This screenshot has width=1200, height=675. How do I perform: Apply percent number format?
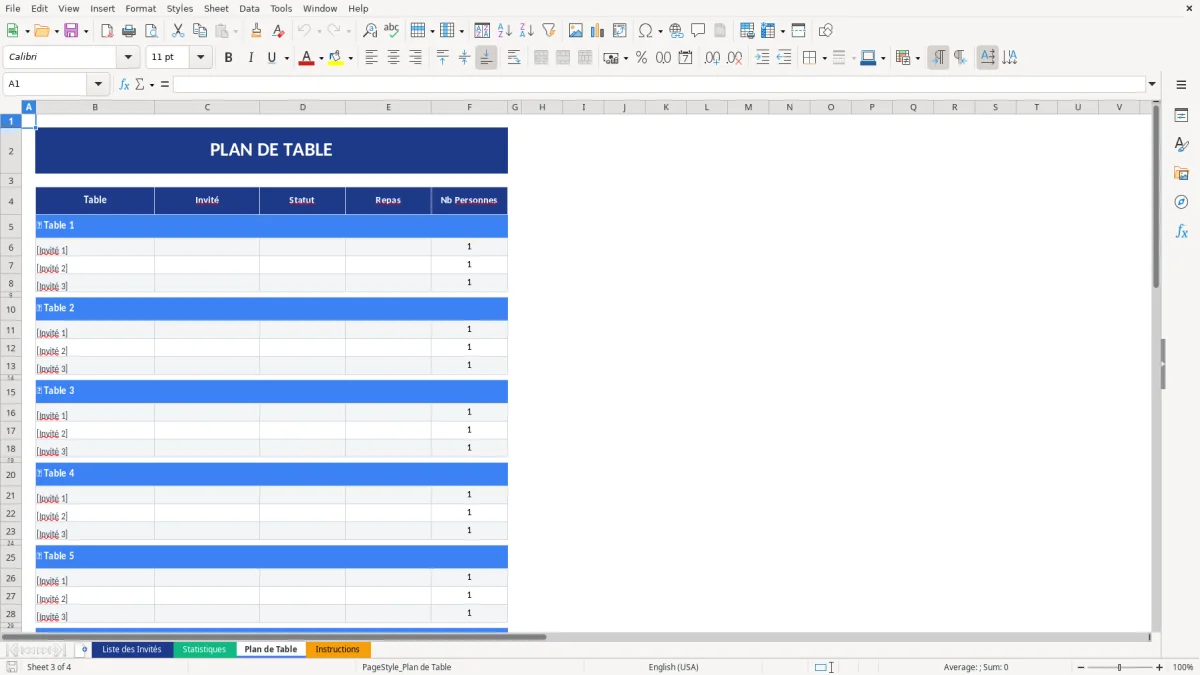tap(641, 57)
